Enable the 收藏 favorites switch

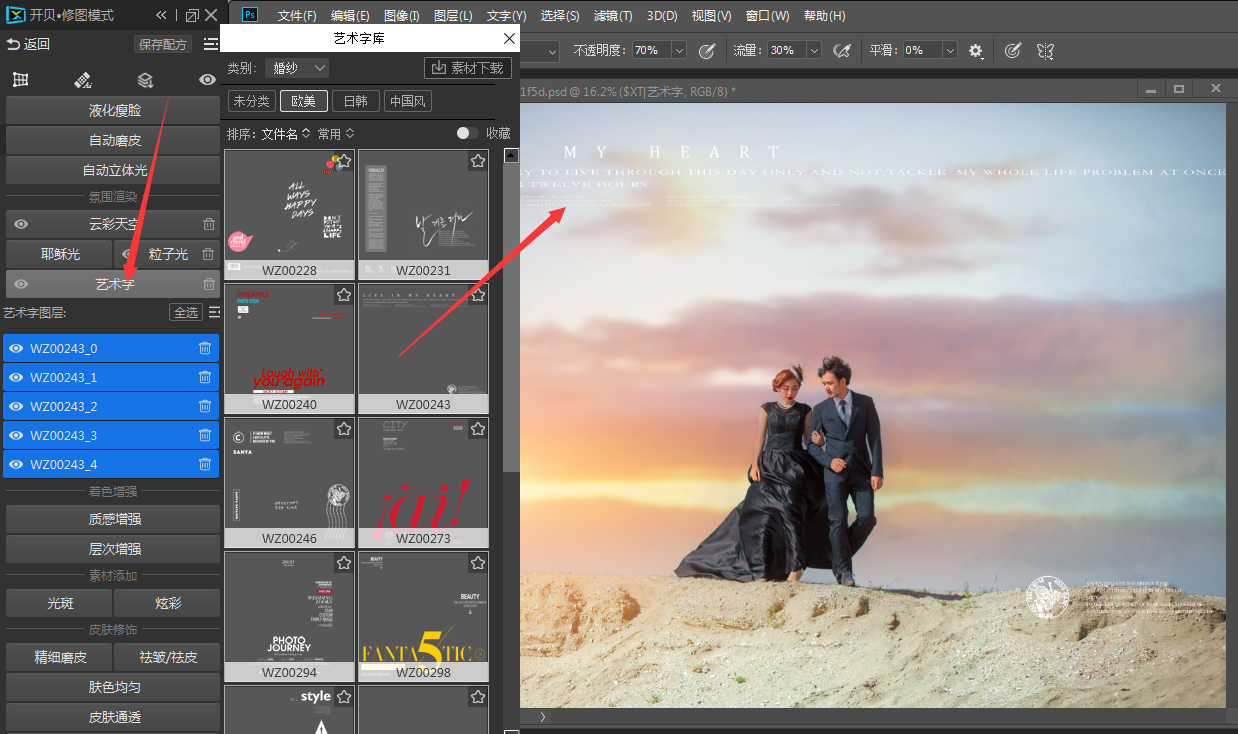(x=466, y=133)
